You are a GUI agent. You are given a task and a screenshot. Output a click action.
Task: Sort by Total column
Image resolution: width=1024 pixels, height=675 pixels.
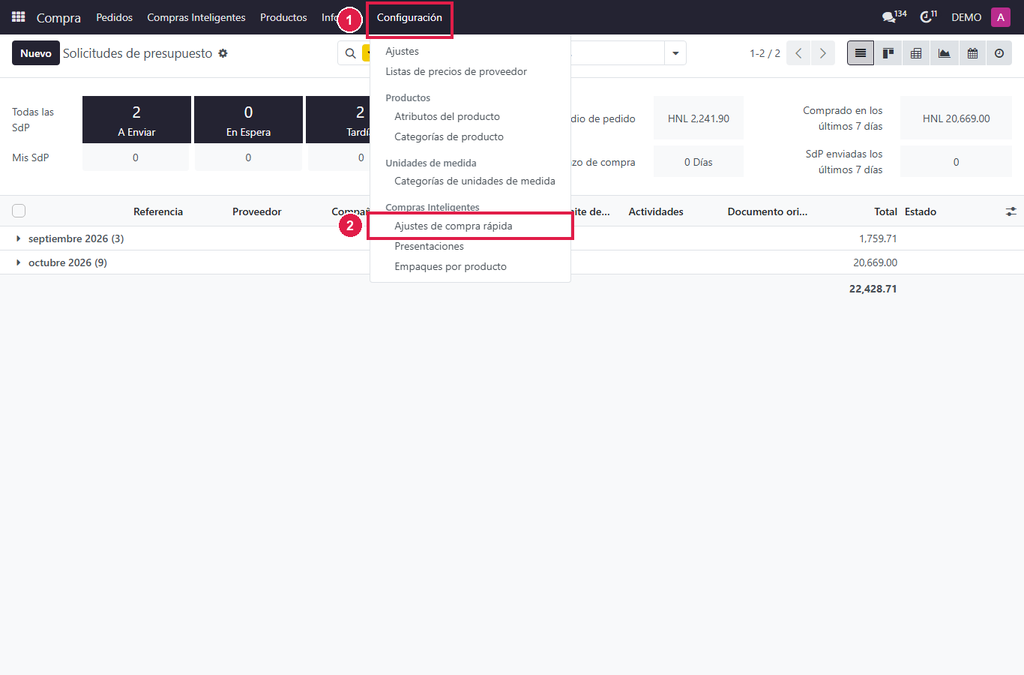886,212
